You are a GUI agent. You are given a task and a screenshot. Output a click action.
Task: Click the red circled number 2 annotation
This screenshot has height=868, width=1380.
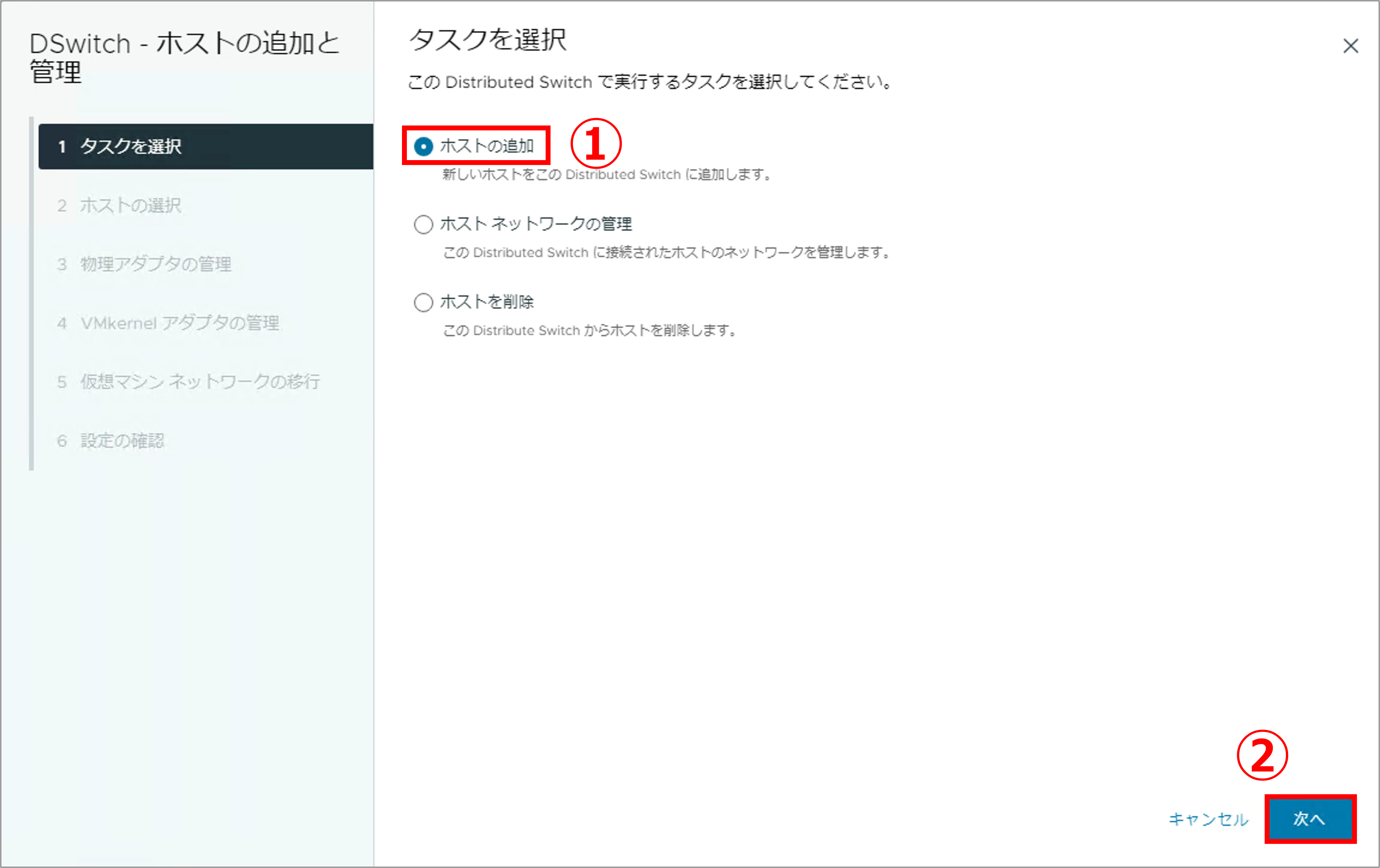(x=1262, y=755)
